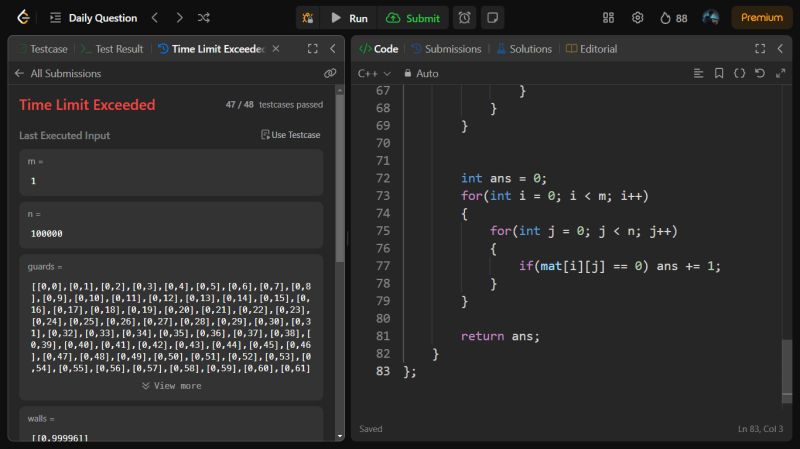
Task: Reset code to default with undo icon
Action: [760, 73]
